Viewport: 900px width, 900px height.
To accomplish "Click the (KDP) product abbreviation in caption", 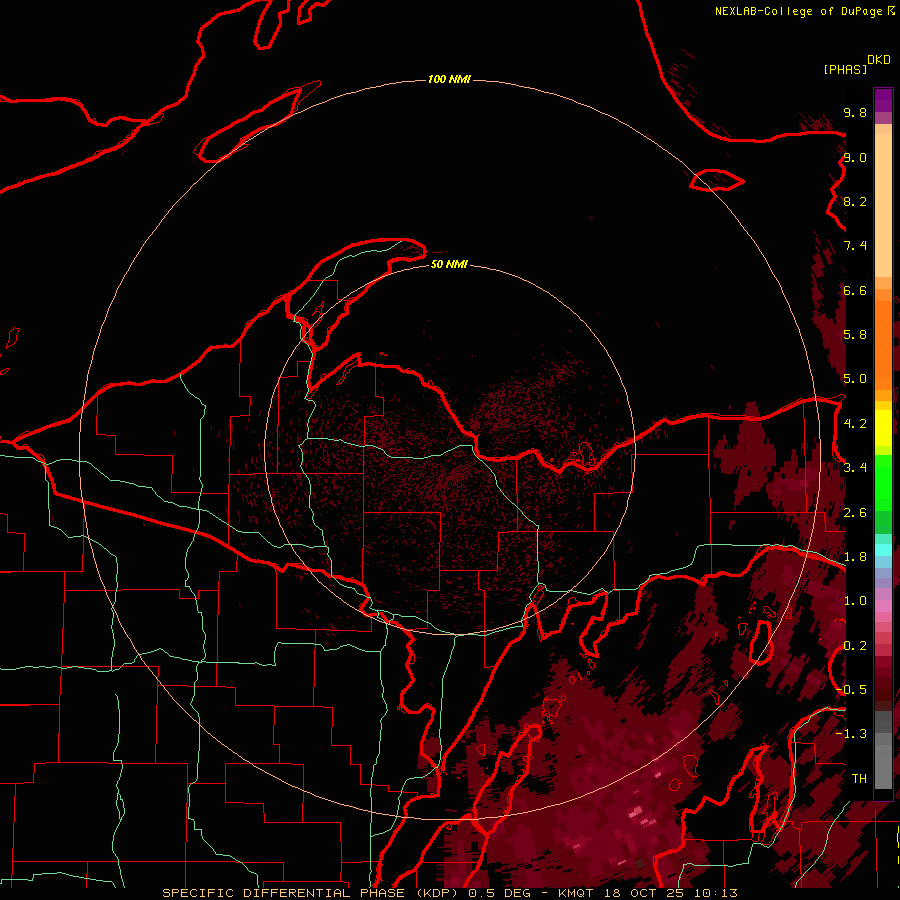I will pyautogui.click(x=437, y=893).
